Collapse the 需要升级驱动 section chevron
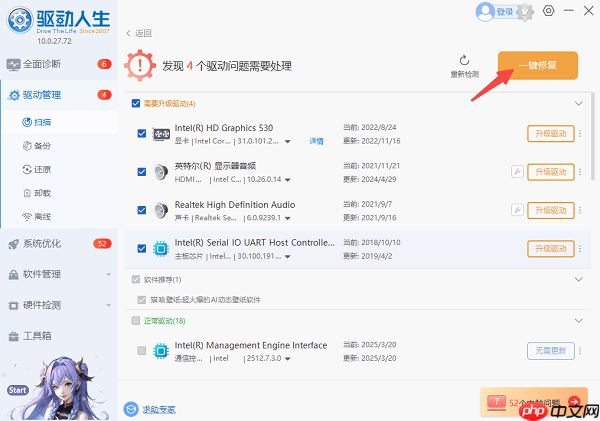 pyautogui.click(x=578, y=103)
